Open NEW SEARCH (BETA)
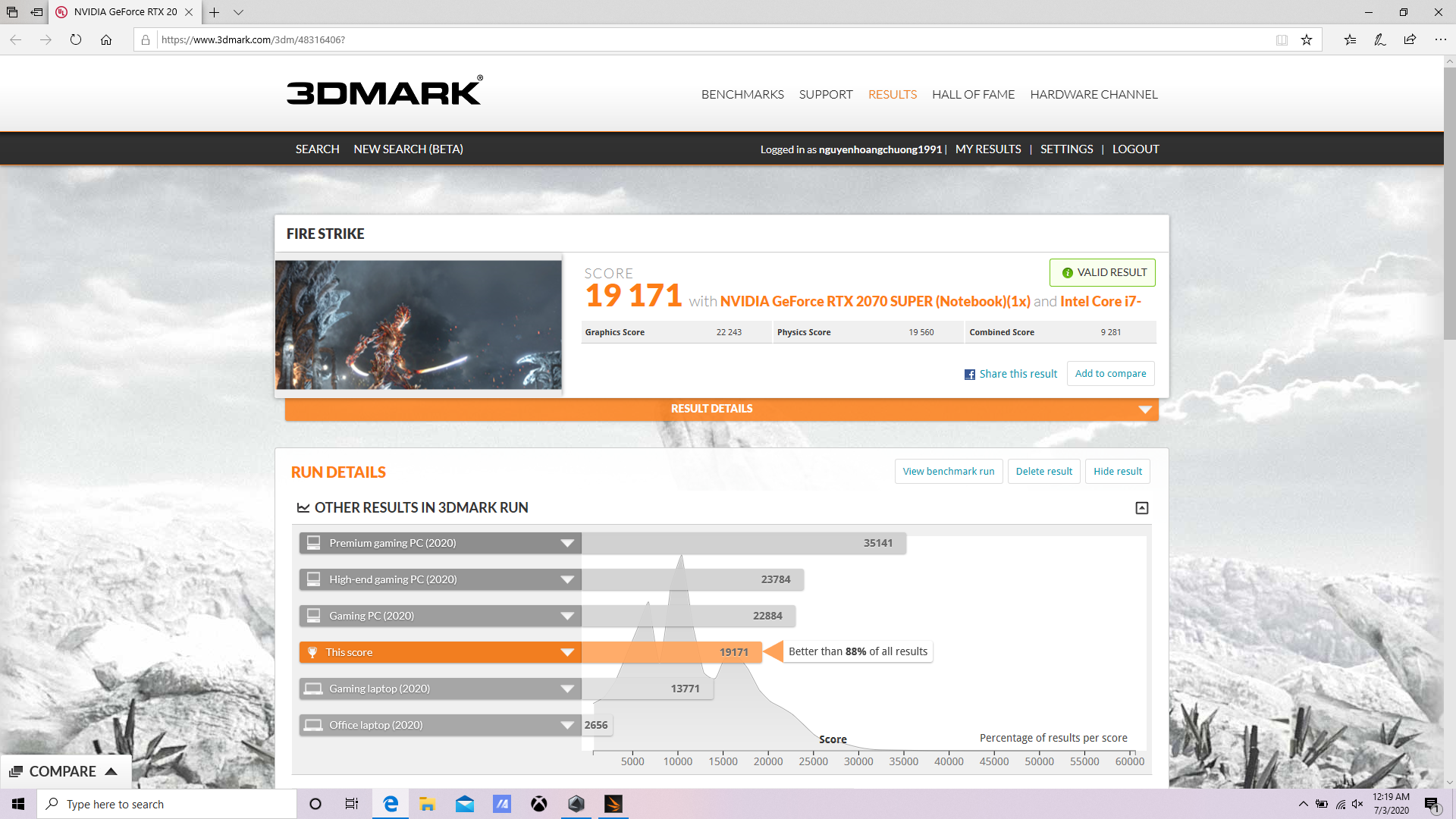 [408, 149]
